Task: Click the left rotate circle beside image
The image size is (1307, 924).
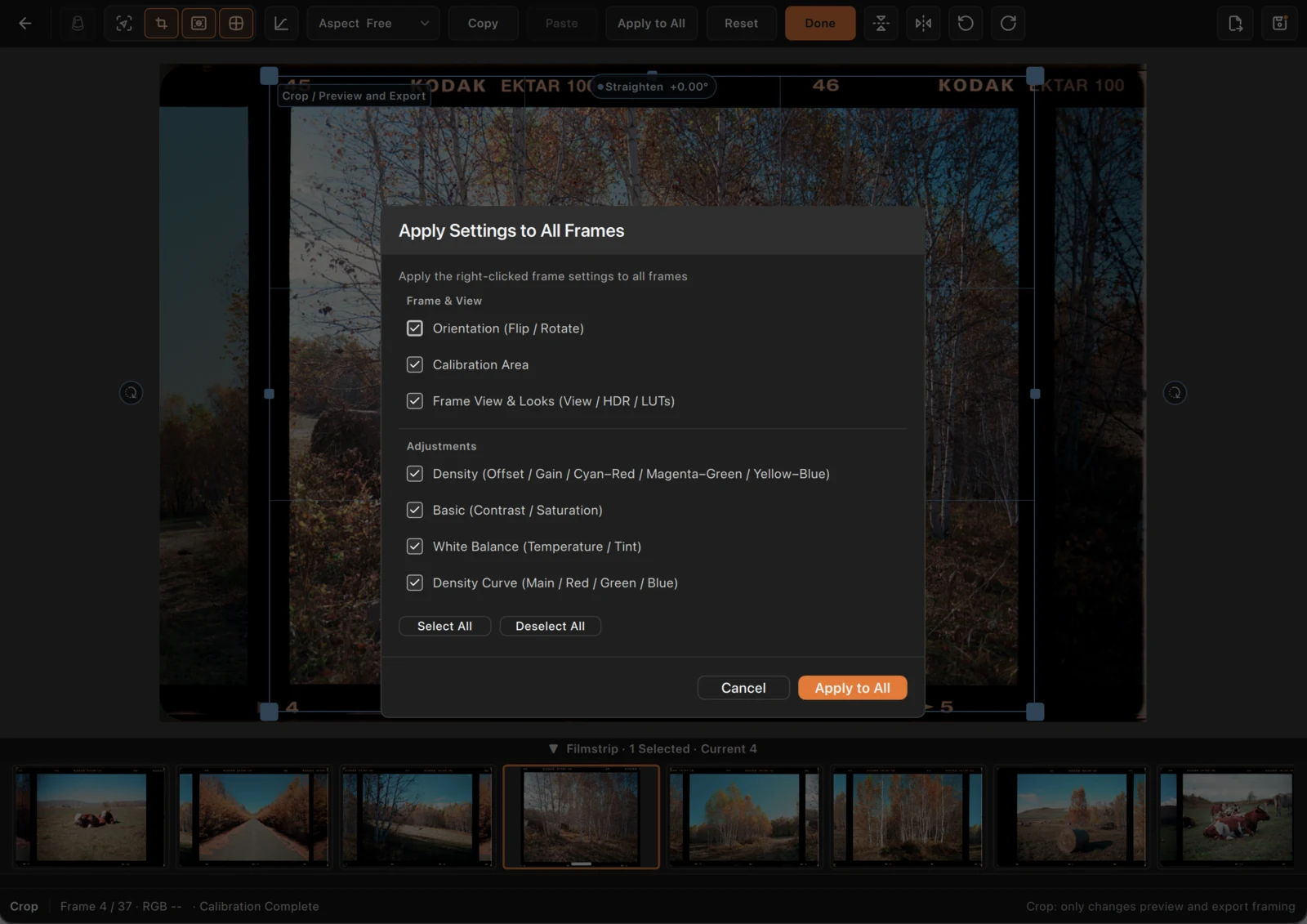Action: click(x=131, y=393)
